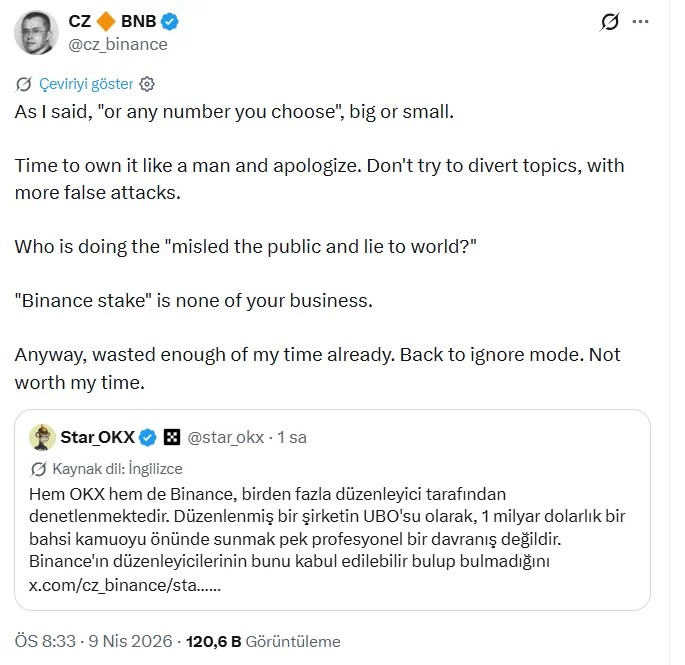Viewport: 685px width, 665px height.
Task: Go to the @star_okx handle
Action: click(x=225, y=437)
